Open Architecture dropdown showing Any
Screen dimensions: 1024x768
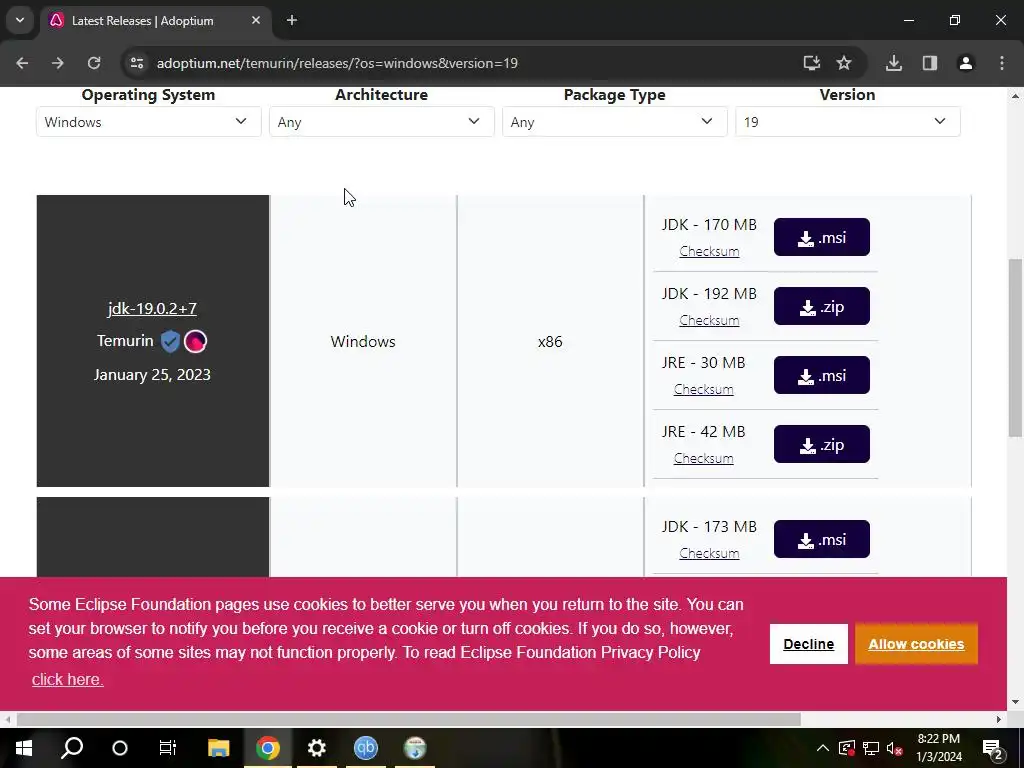coord(381,121)
